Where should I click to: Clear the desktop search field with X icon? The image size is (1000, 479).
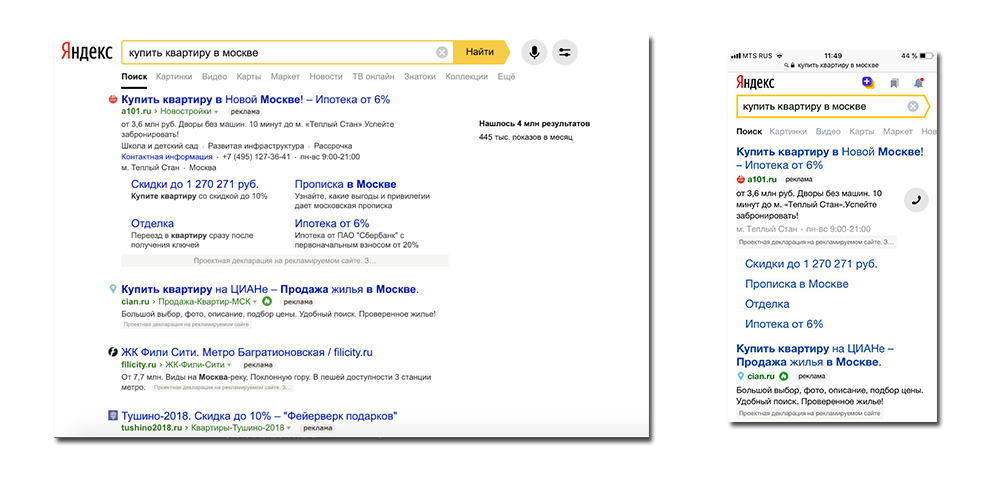pyautogui.click(x=441, y=52)
